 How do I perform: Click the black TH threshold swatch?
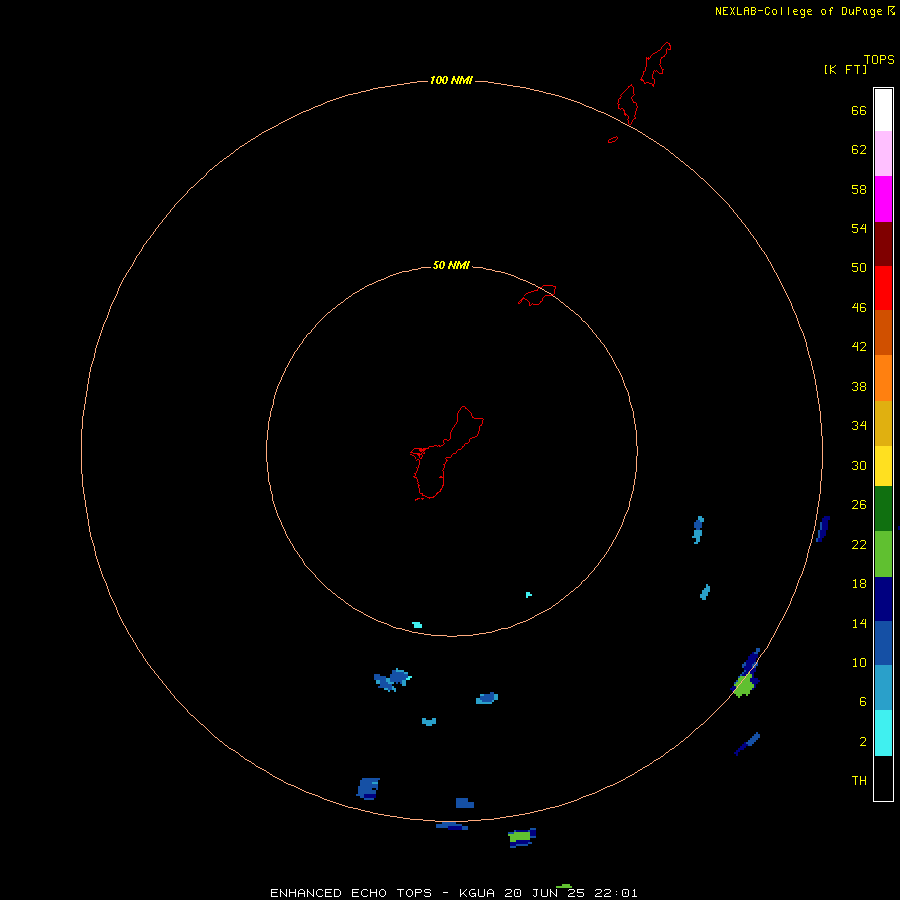pos(883,778)
